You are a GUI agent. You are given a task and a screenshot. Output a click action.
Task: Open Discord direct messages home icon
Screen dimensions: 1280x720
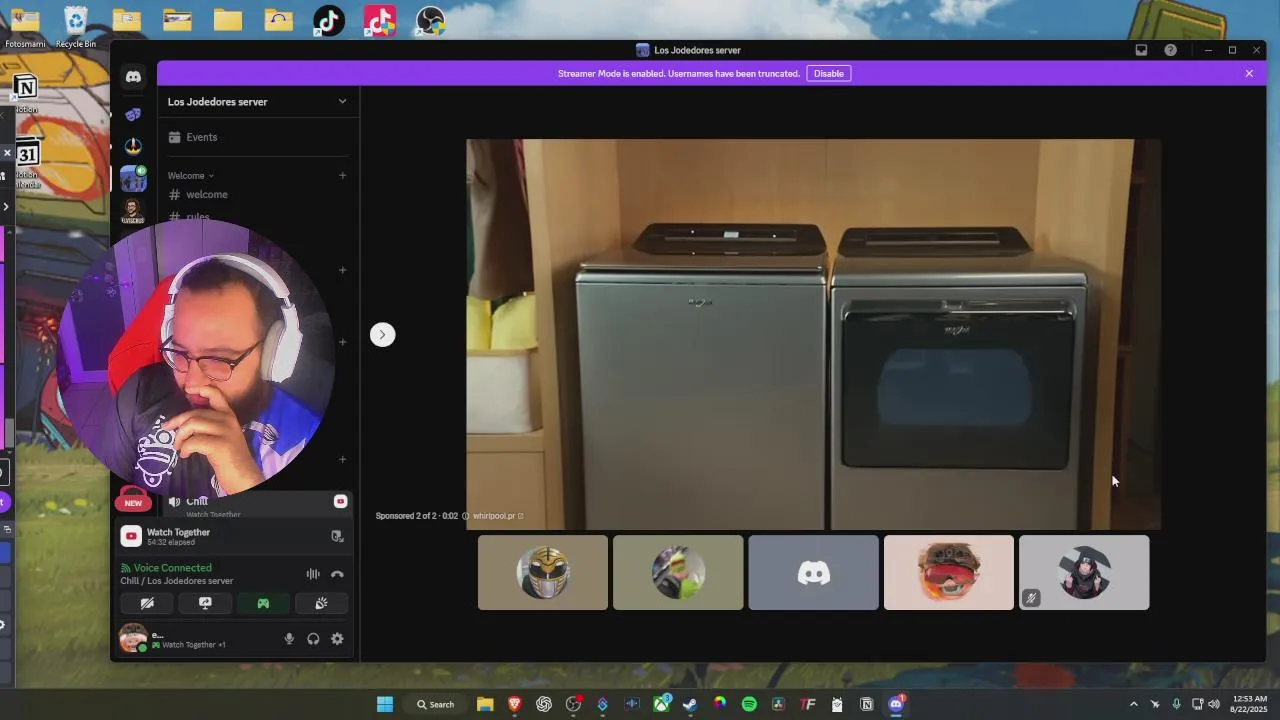point(133,77)
